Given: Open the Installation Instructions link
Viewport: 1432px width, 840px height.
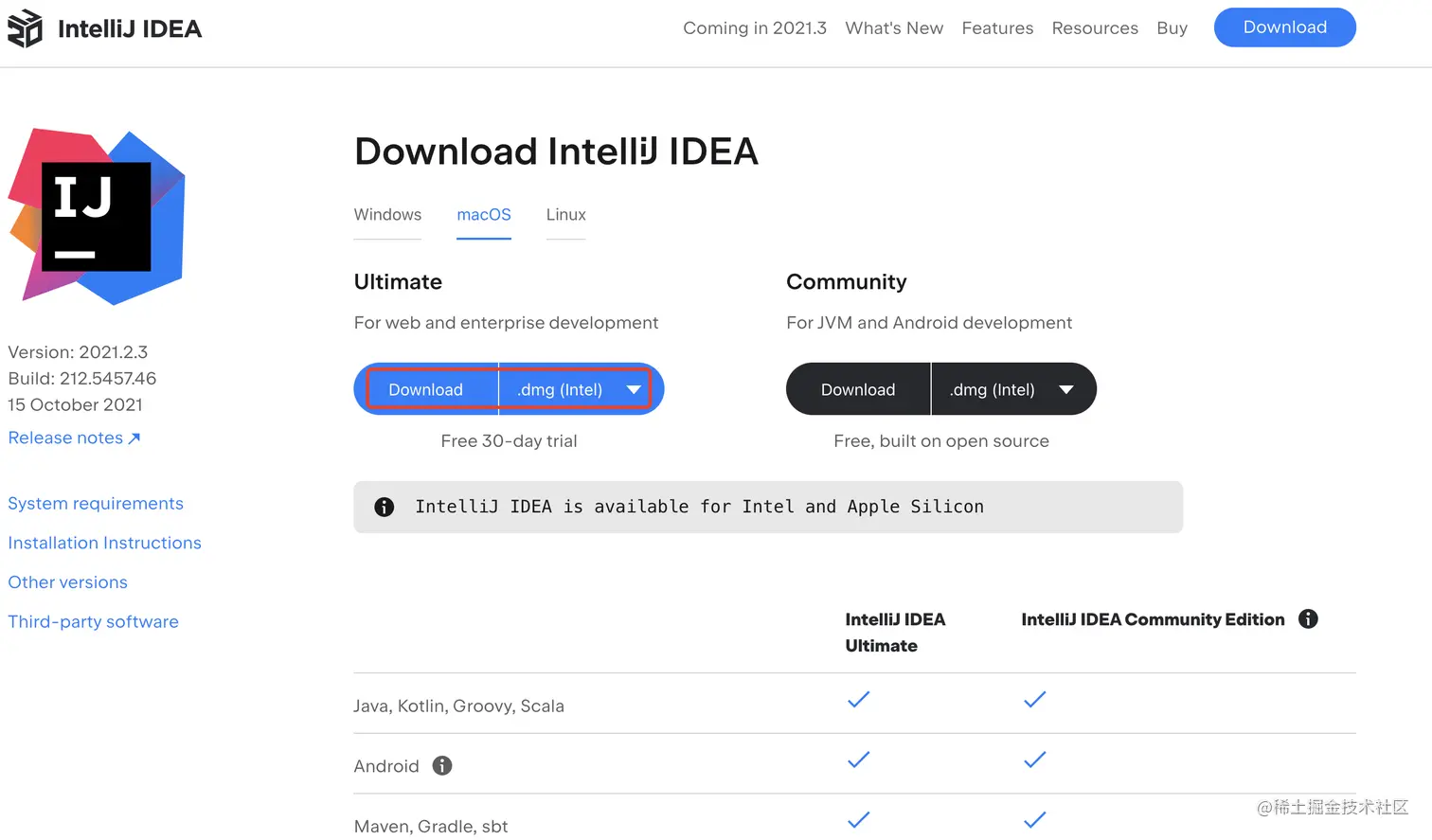Looking at the screenshot, I should 104,543.
